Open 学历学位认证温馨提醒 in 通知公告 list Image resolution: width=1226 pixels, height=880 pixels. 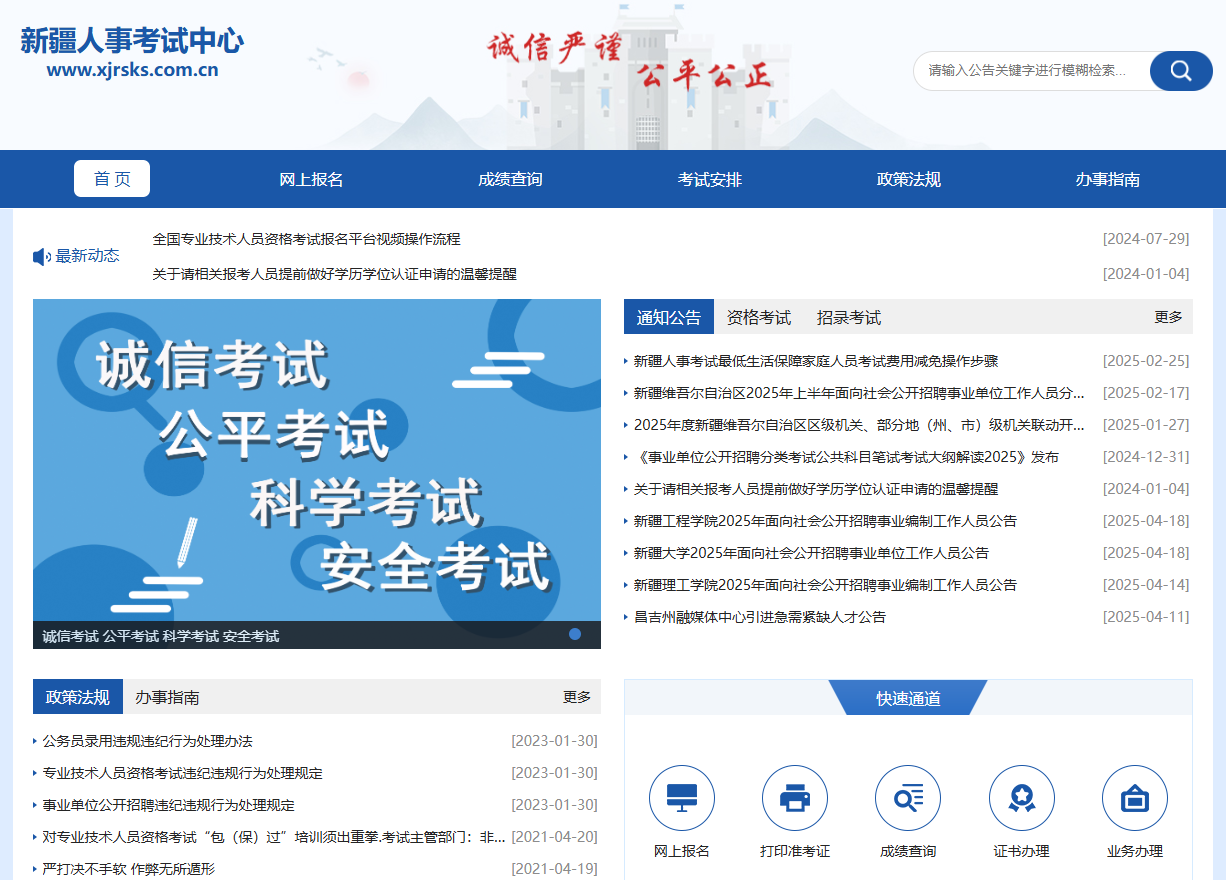pyautogui.click(x=816, y=489)
